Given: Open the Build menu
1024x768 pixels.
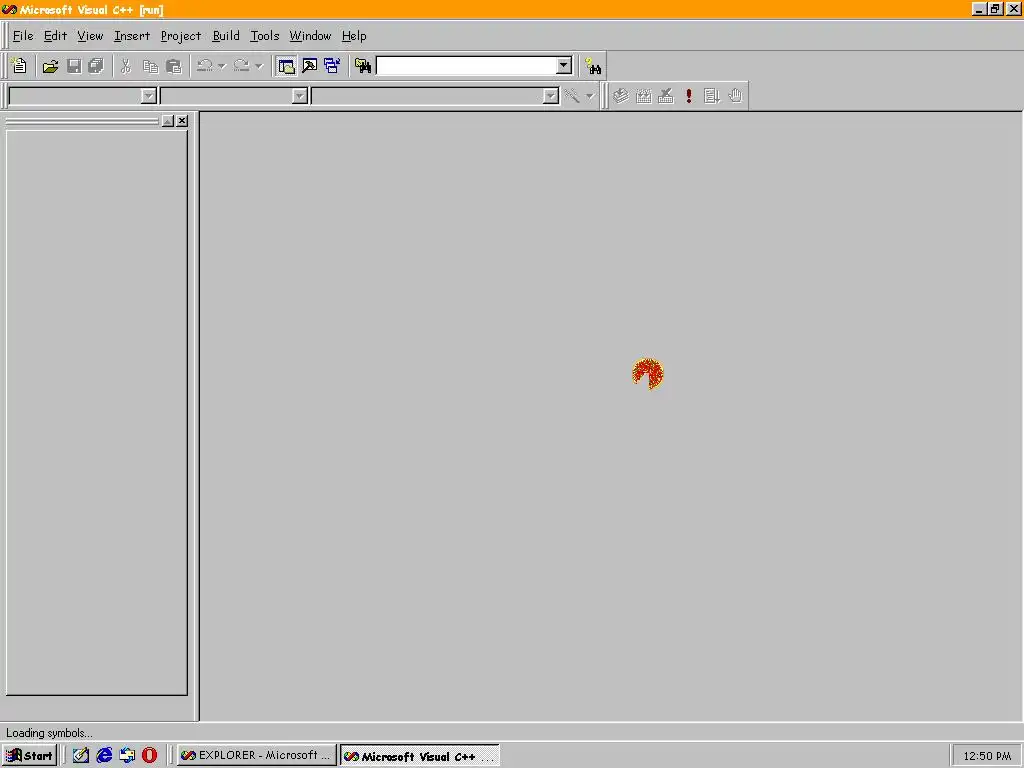Looking at the screenshot, I should point(226,36).
